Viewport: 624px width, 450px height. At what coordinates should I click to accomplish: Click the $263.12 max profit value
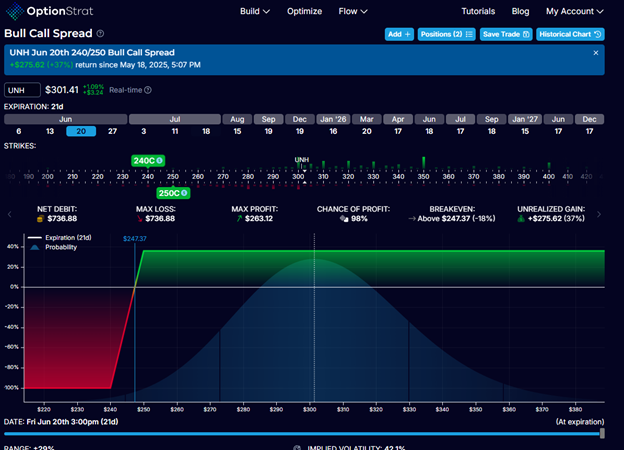[259, 219]
